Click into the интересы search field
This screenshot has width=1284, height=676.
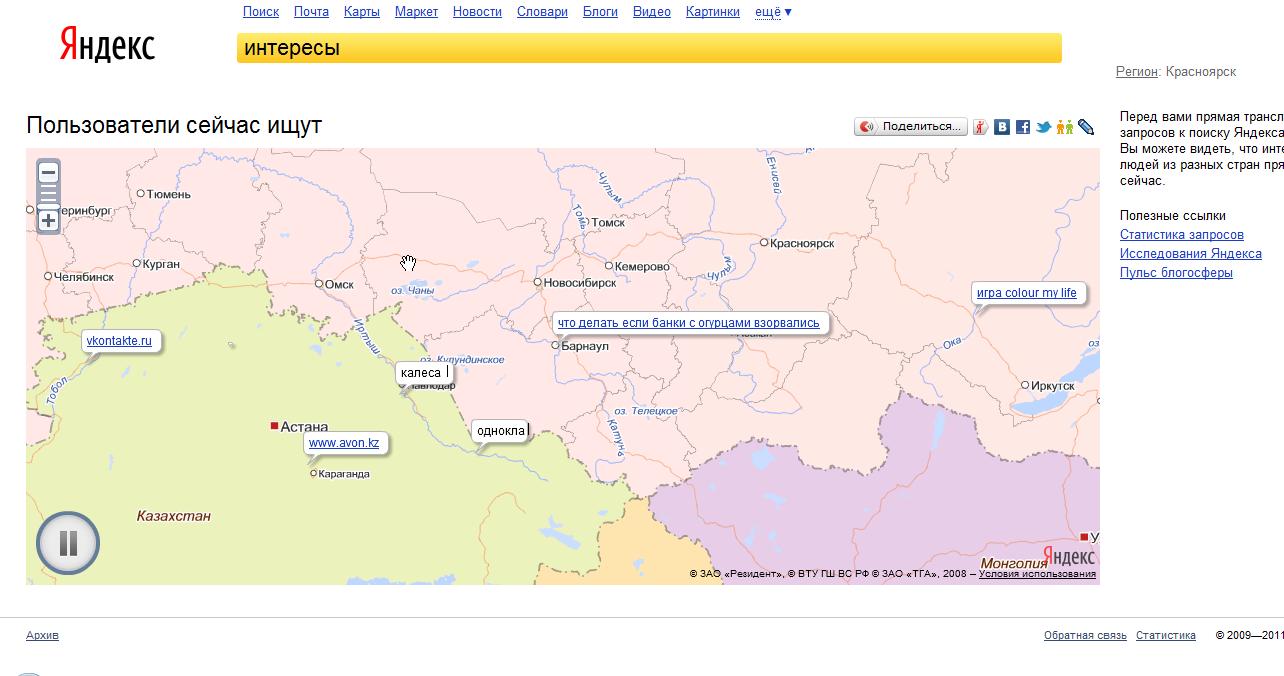point(648,48)
